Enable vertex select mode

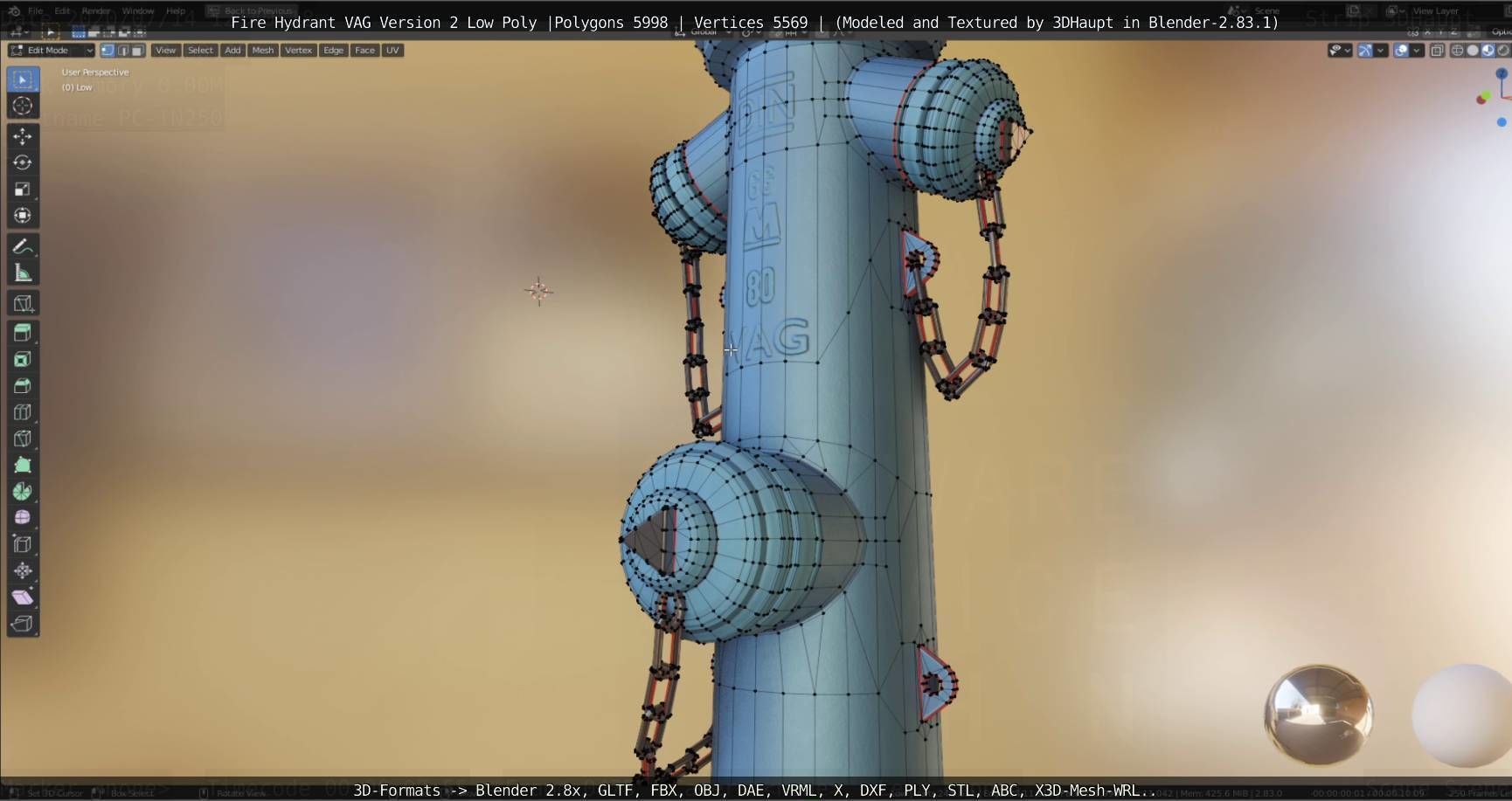pos(108,51)
